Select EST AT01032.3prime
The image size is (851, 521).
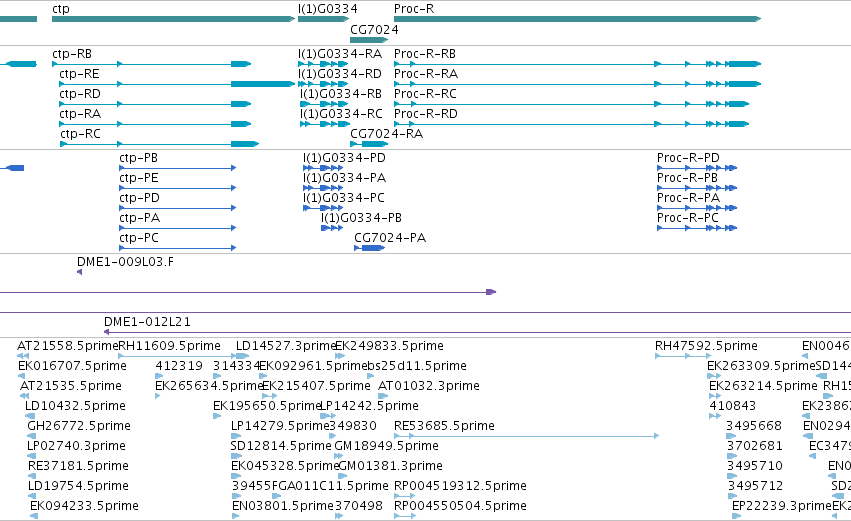coord(429,386)
